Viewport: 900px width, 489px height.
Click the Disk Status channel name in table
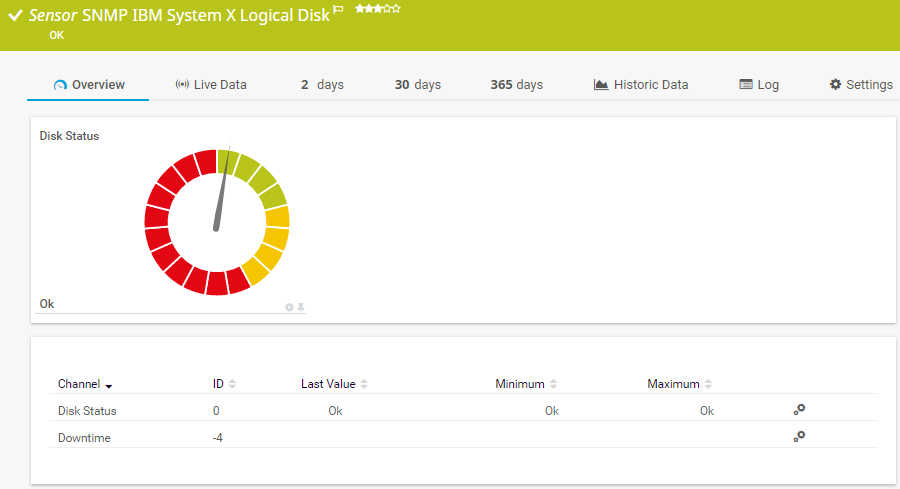[x=87, y=411]
